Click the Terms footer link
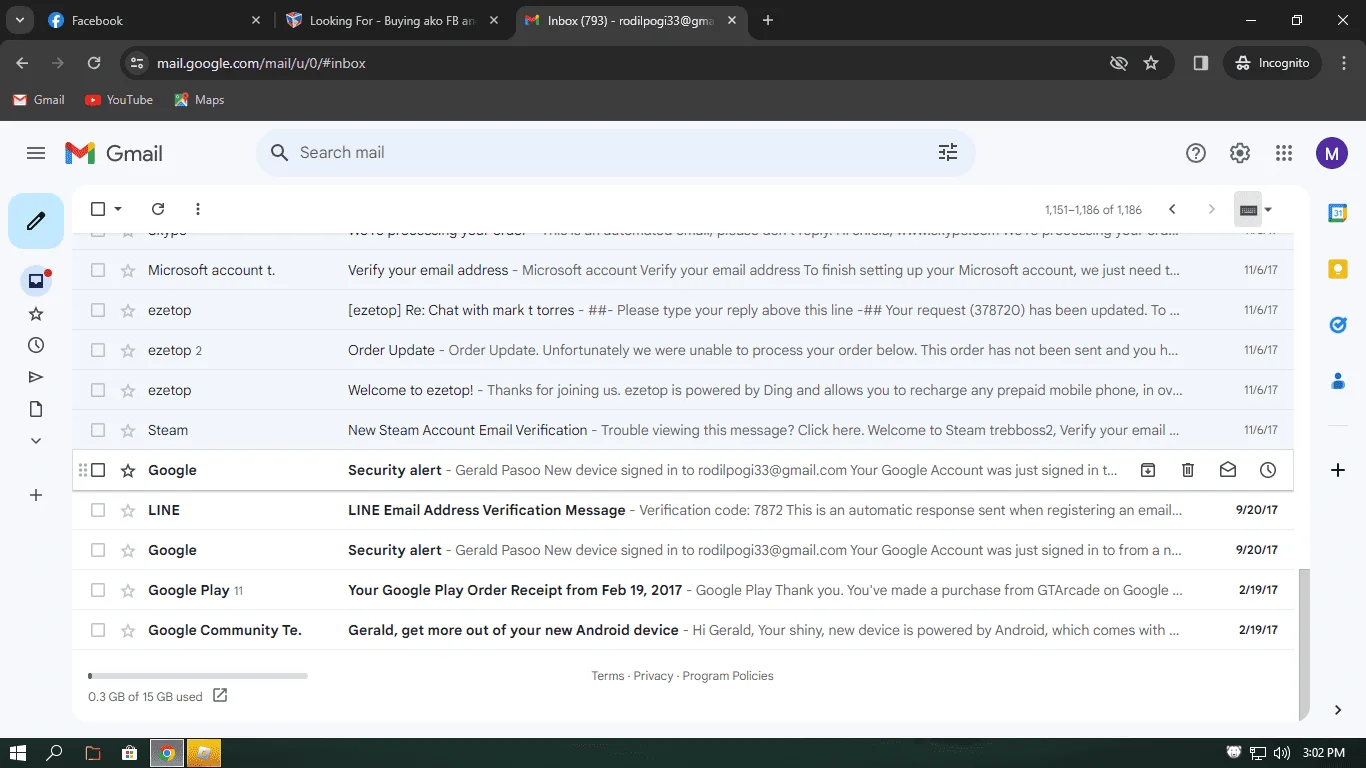Viewport: 1366px width, 768px height. [608, 676]
